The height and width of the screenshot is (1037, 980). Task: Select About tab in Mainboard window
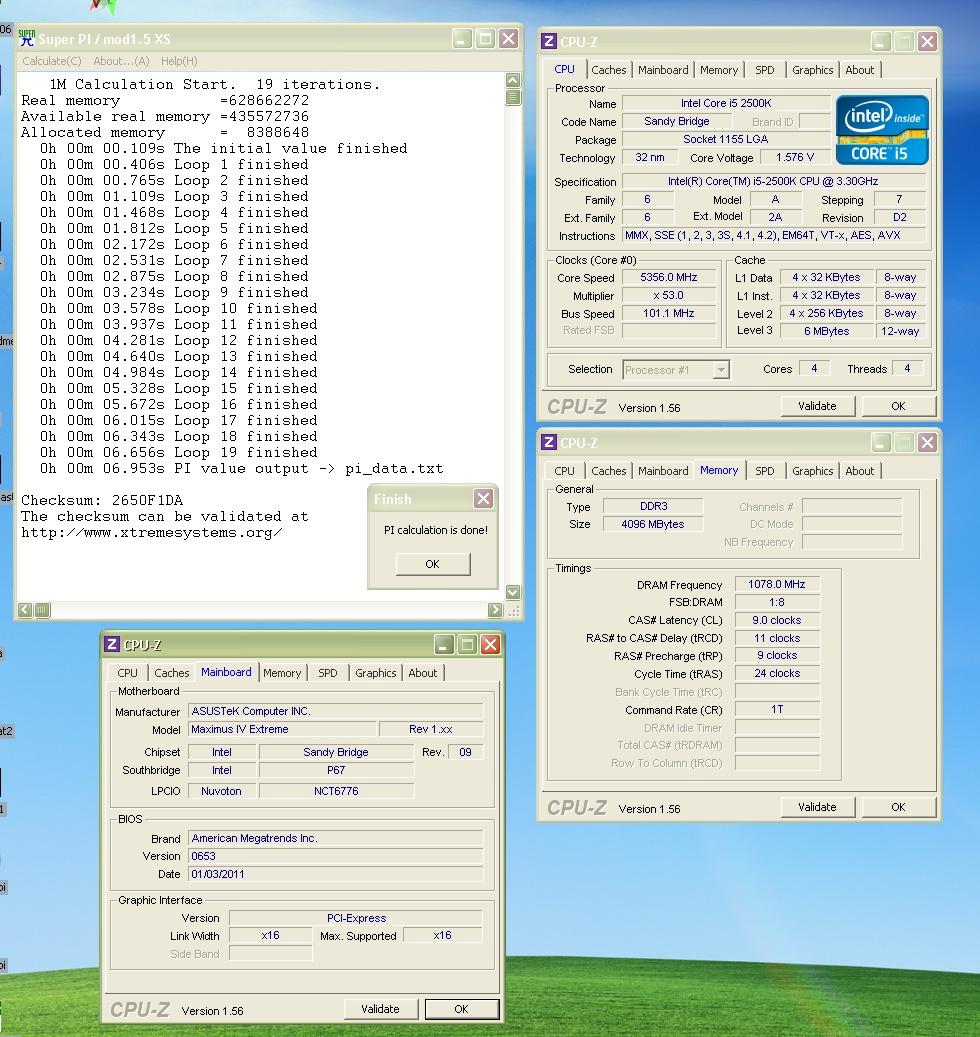pos(423,673)
